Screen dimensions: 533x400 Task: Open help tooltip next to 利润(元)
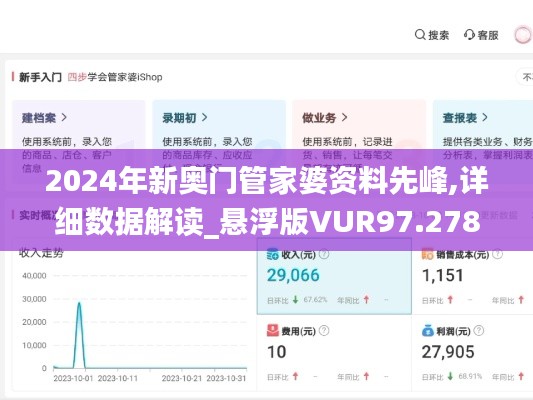(479, 331)
